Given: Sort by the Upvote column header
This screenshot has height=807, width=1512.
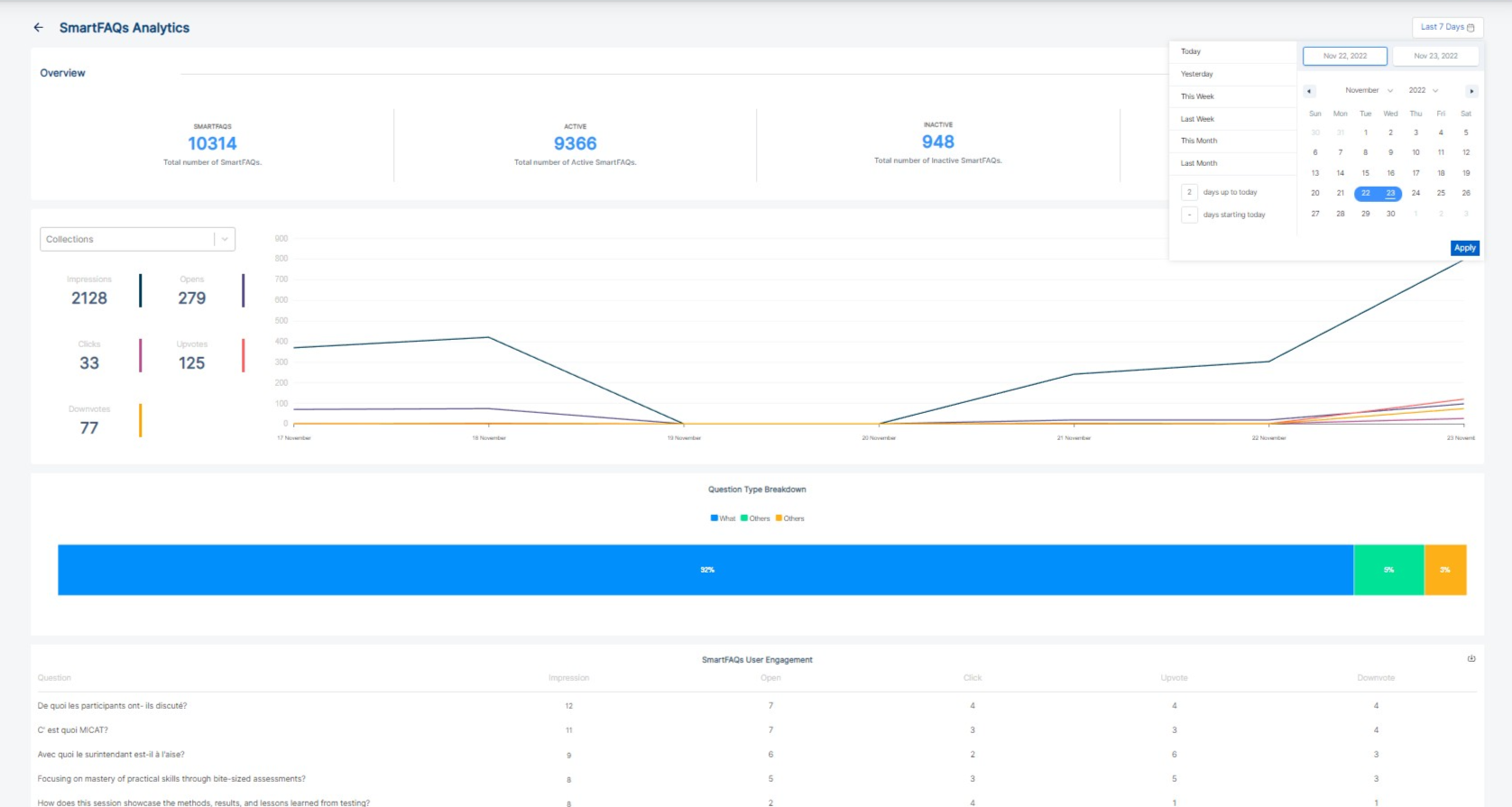Looking at the screenshot, I should [1174, 678].
